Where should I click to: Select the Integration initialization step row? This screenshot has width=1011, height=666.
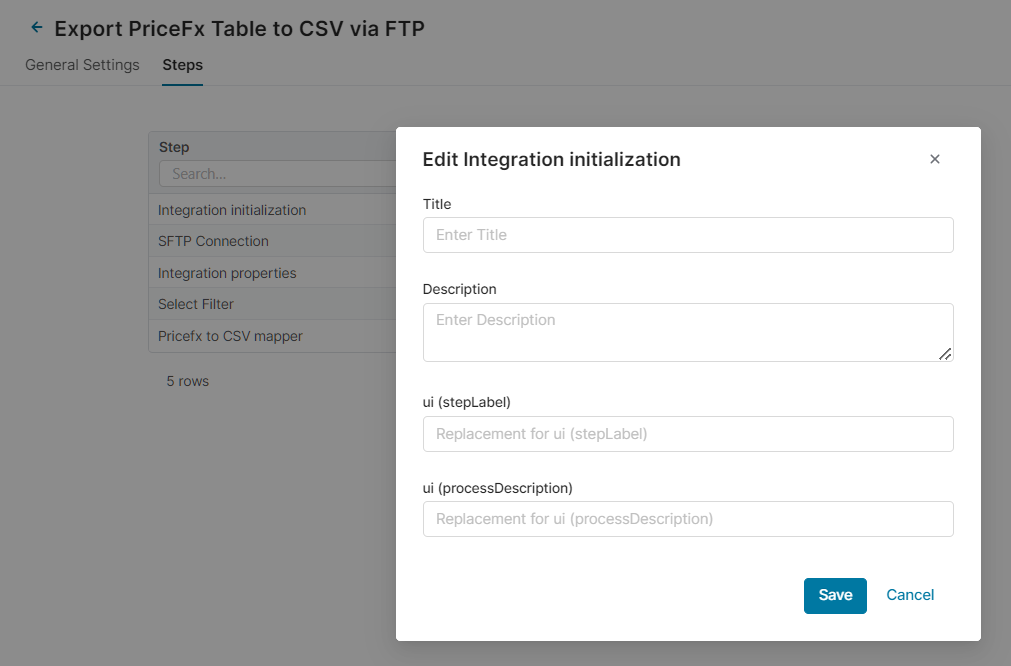click(x=232, y=210)
